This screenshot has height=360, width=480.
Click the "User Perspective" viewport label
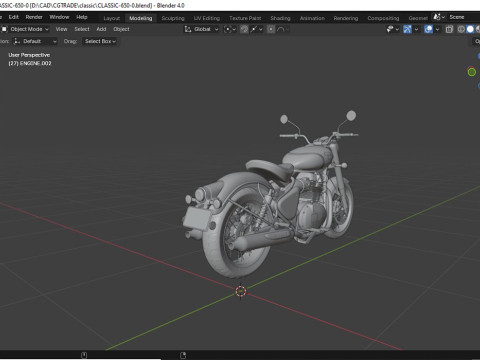(x=29, y=55)
